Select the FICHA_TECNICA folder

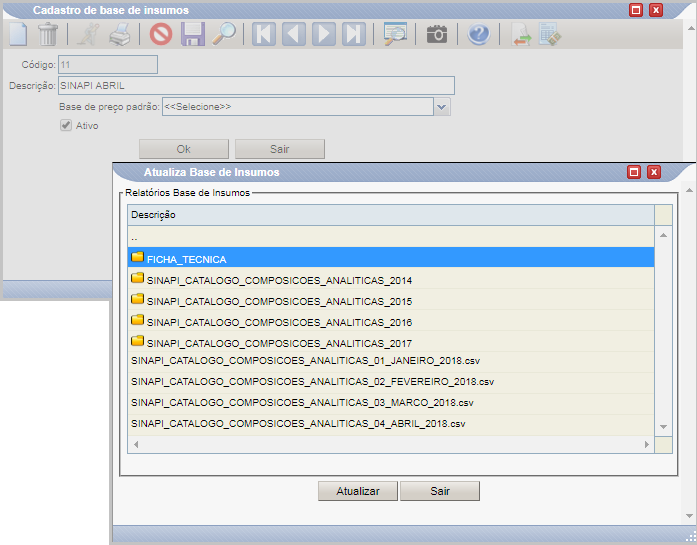pos(391,257)
